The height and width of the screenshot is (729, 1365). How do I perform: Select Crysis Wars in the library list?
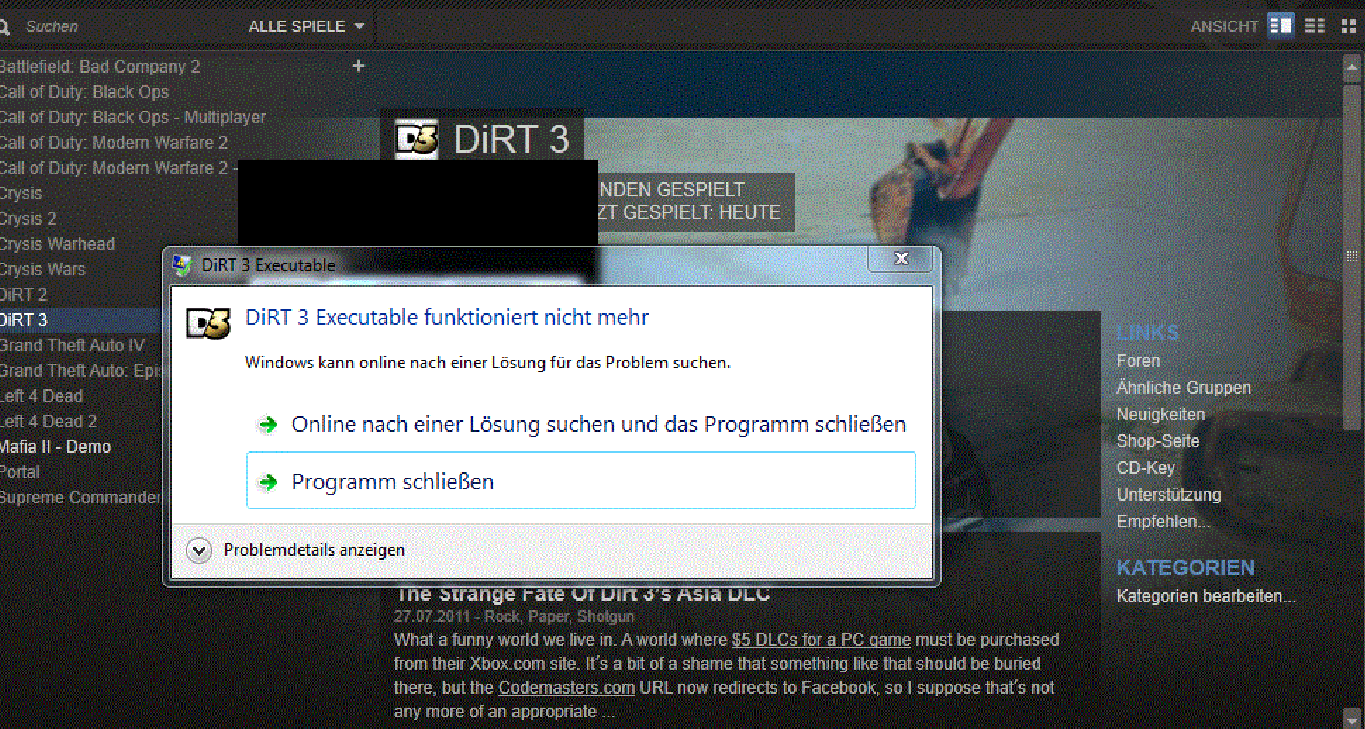(x=43, y=269)
